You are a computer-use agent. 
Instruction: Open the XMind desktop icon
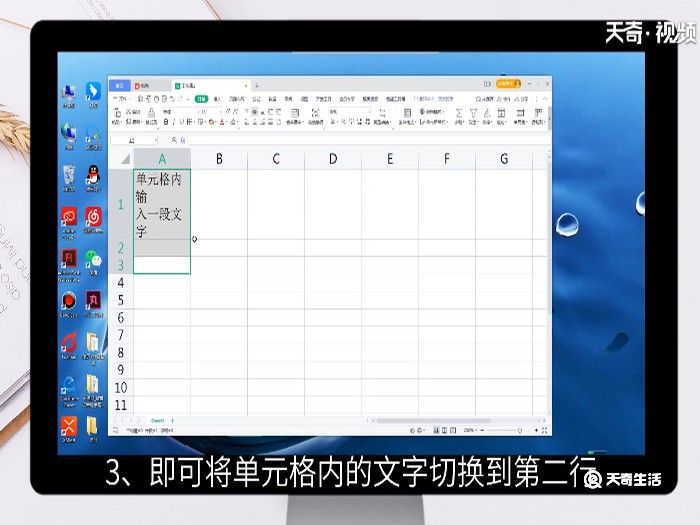(69, 426)
